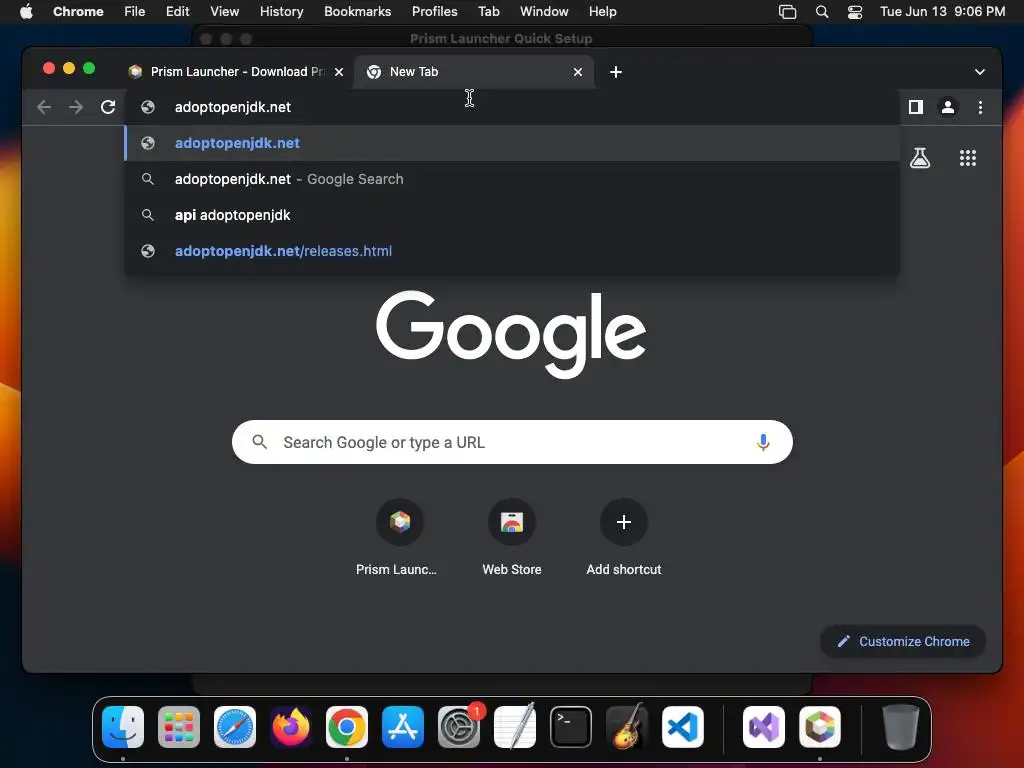Open Terminal from the Dock
1024x768 pixels.
(571, 726)
